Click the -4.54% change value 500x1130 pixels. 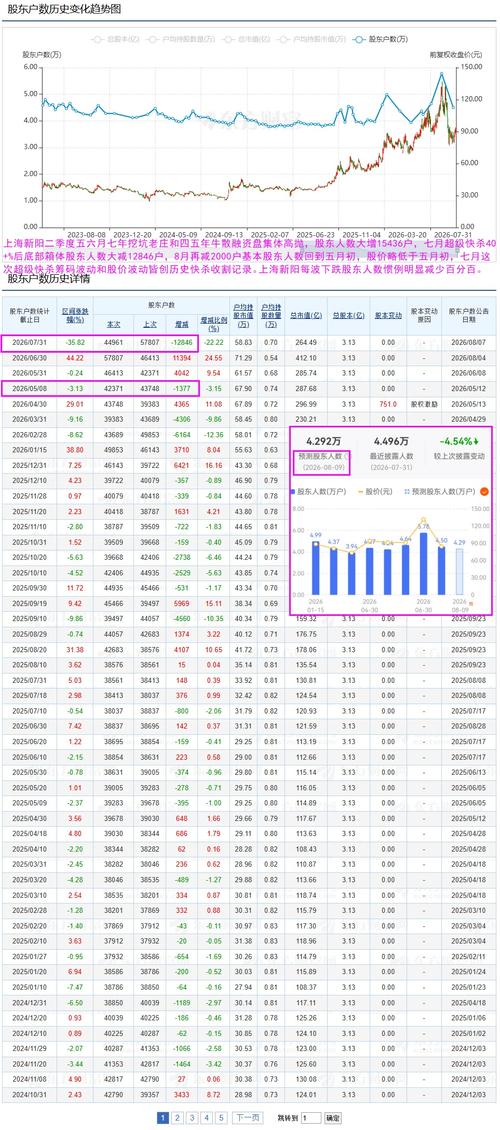click(x=460, y=440)
